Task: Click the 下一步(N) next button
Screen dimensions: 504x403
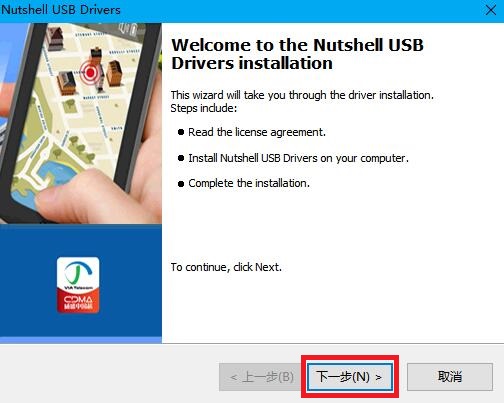Action: point(349,377)
